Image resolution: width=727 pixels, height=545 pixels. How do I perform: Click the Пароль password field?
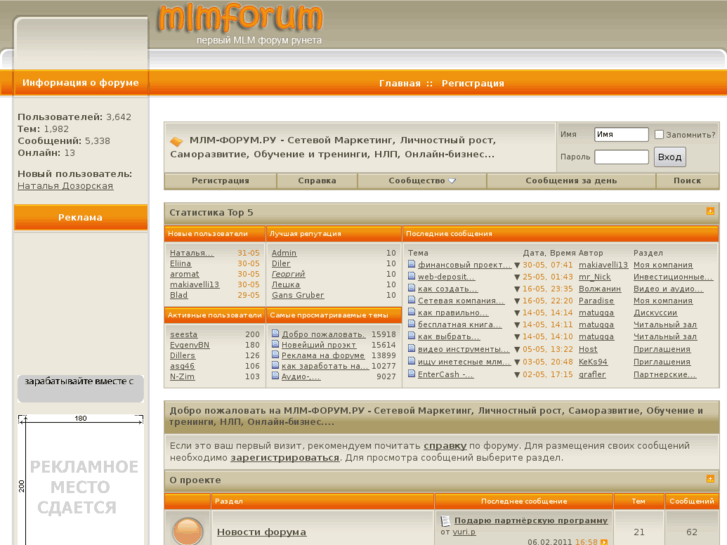621,157
